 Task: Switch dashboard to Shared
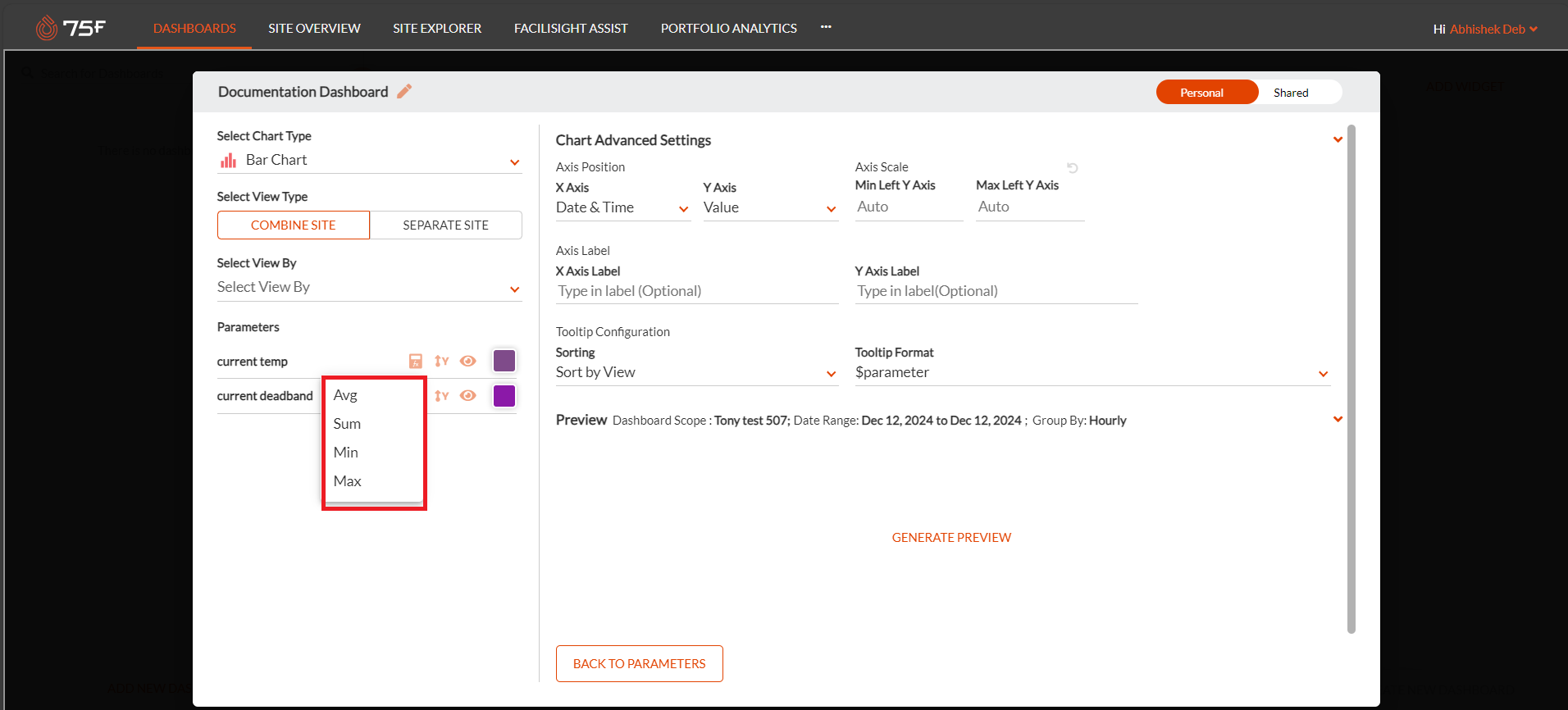pyautogui.click(x=1291, y=92)
